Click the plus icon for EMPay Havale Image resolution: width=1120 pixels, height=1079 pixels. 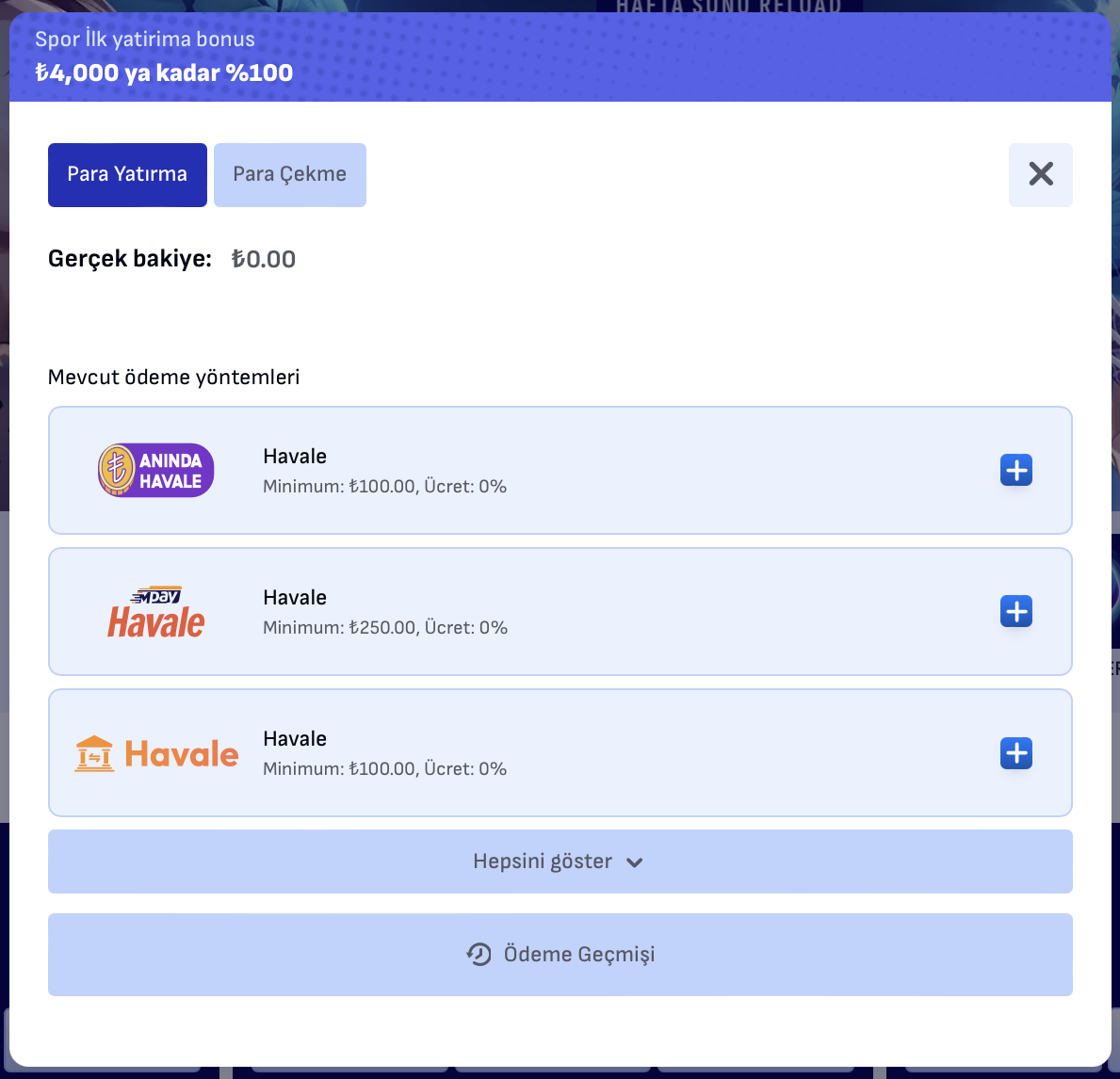[x=1015, y=611]
